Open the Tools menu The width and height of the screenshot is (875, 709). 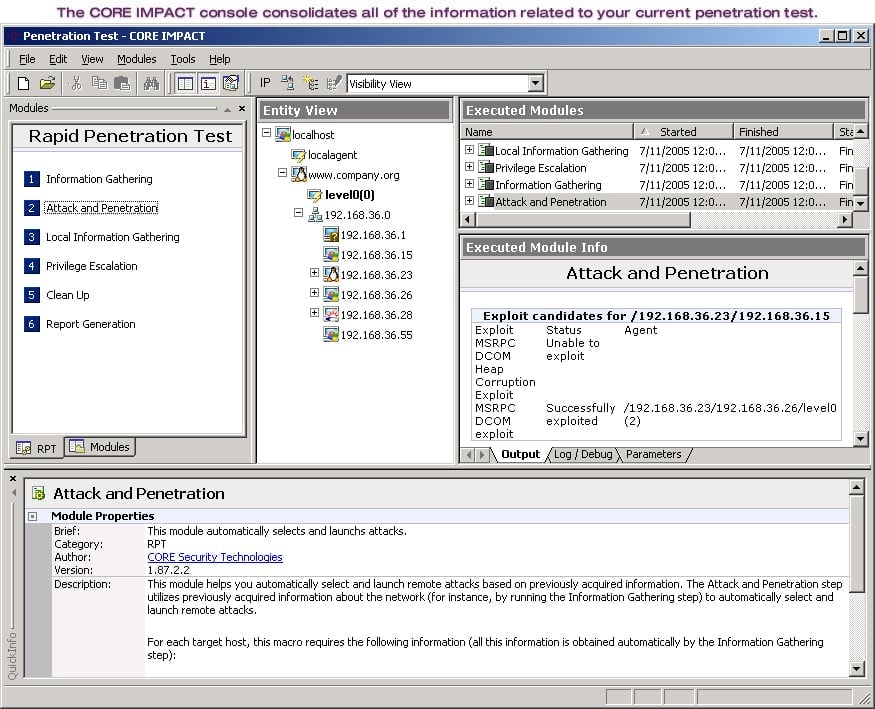point(182,59)
